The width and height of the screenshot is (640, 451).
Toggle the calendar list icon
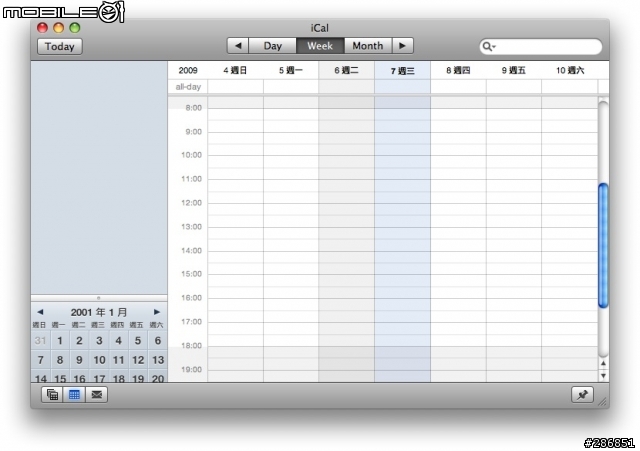coord(53,395)
